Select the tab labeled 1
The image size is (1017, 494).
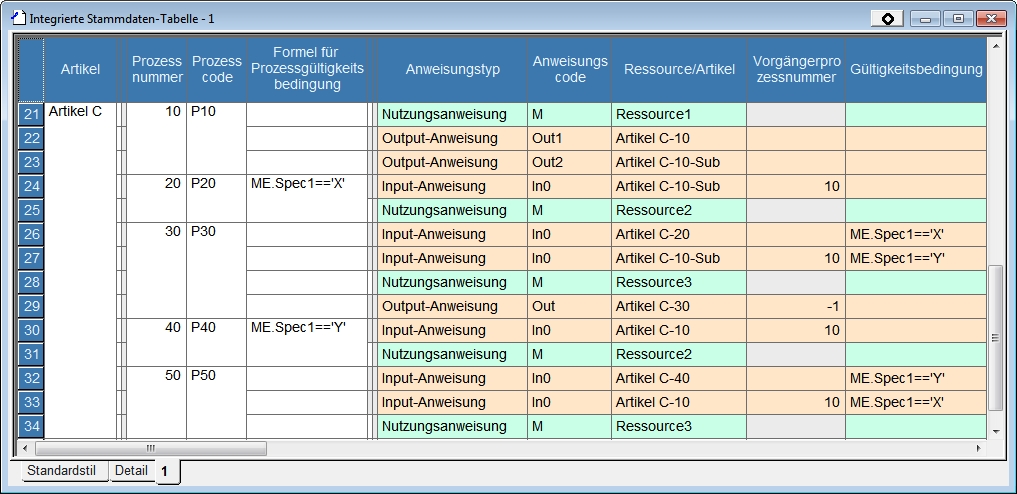pos(167,471)
